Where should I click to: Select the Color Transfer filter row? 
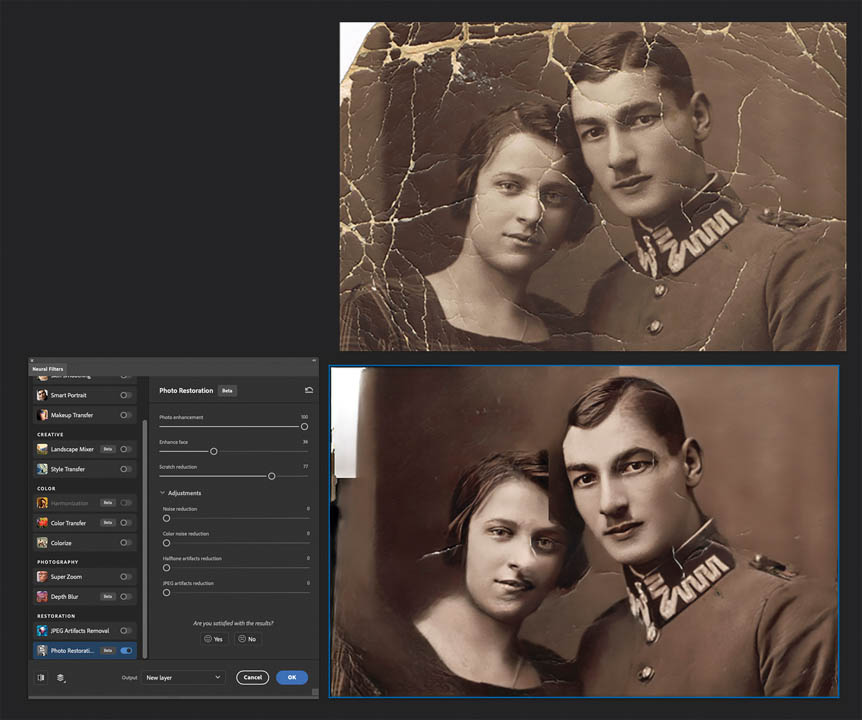pyautogui.click(x=68, y=523)
